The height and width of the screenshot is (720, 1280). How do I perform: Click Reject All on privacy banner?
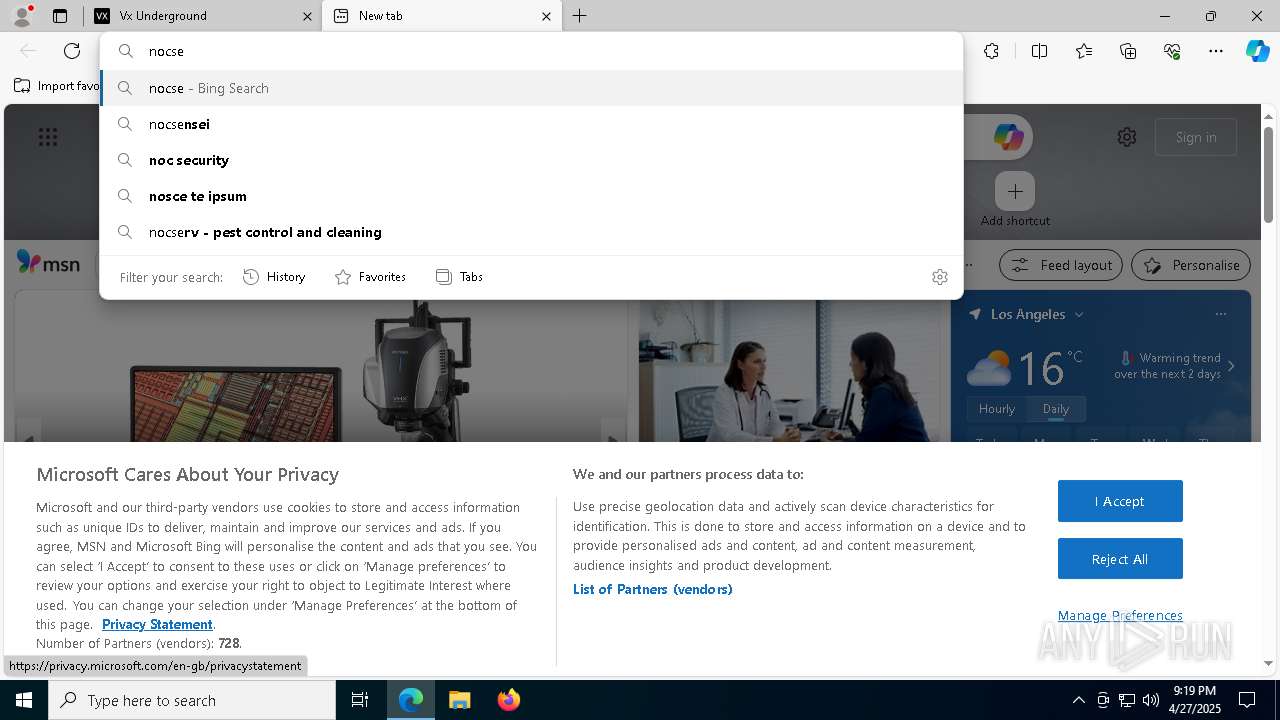click(1120, 559)
